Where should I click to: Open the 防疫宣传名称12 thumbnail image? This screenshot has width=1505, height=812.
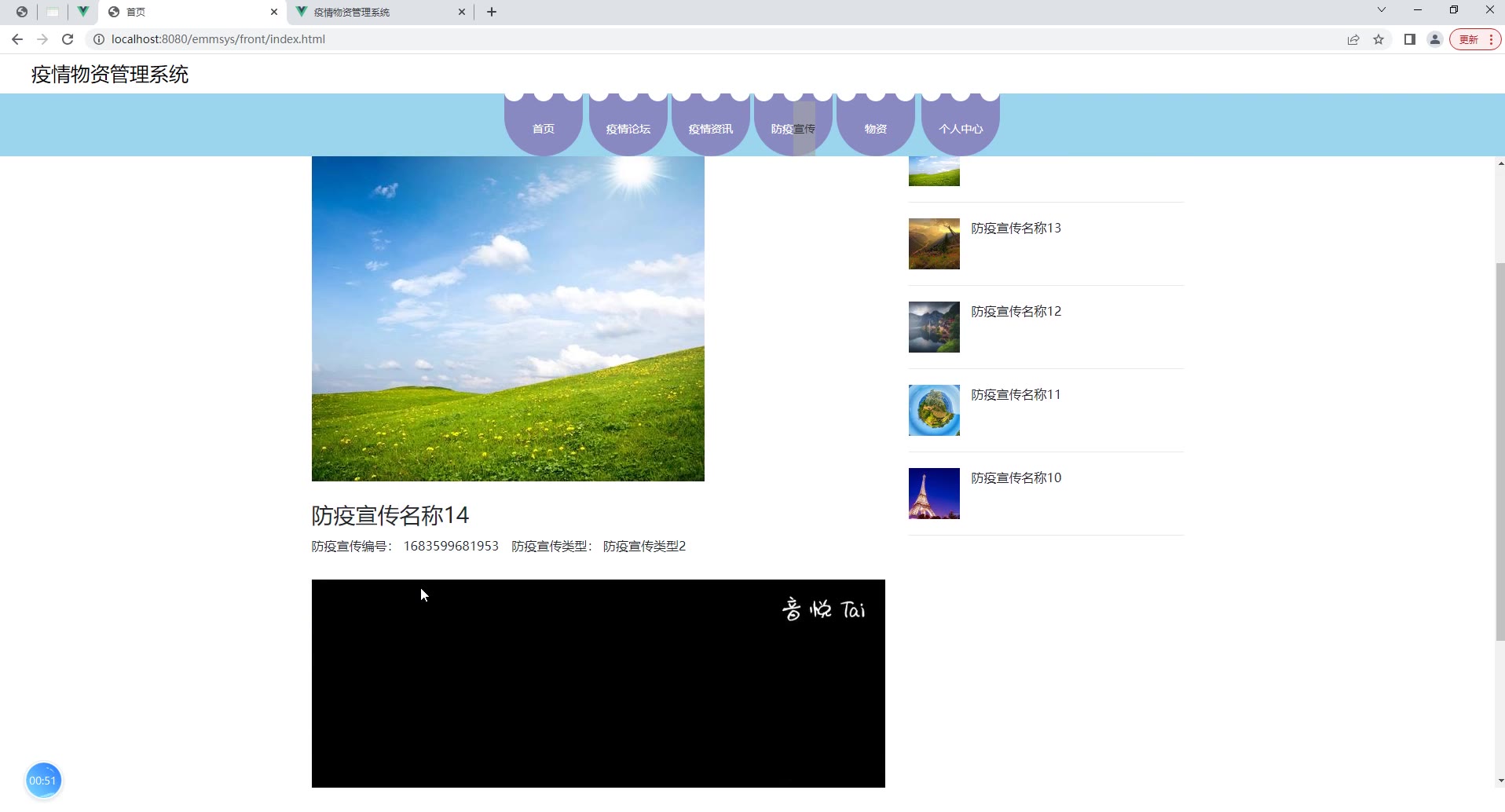934,327
